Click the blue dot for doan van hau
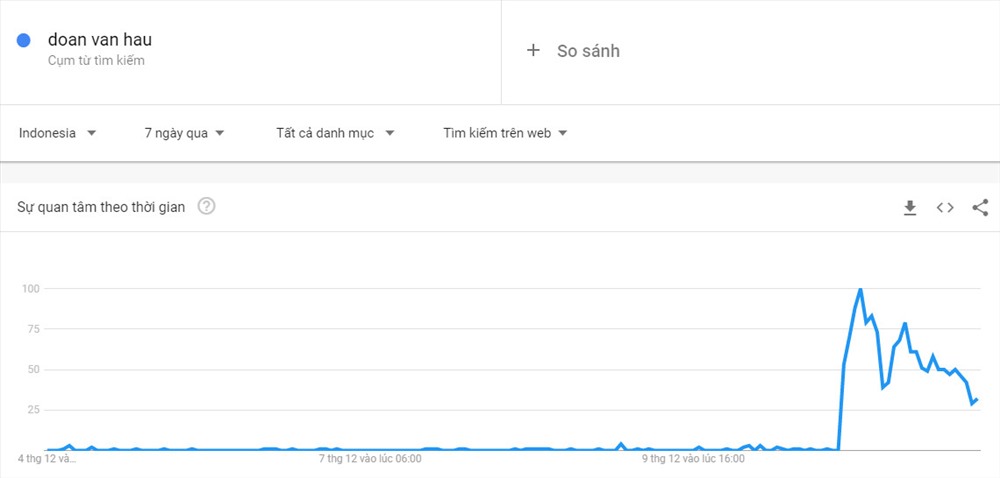Viewport: 1000px width, 478px height. 24,41
